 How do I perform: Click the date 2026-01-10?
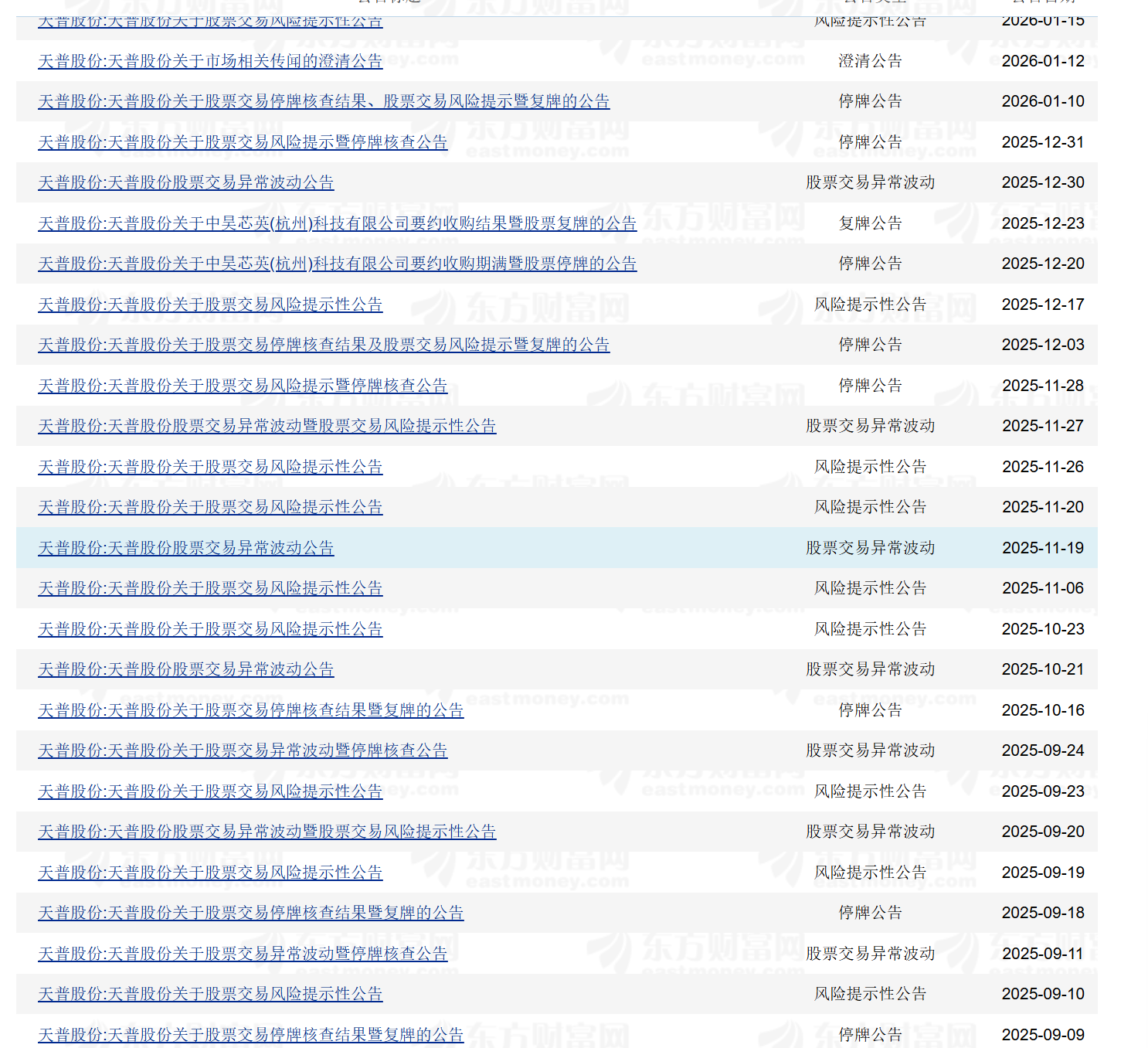1043,101
